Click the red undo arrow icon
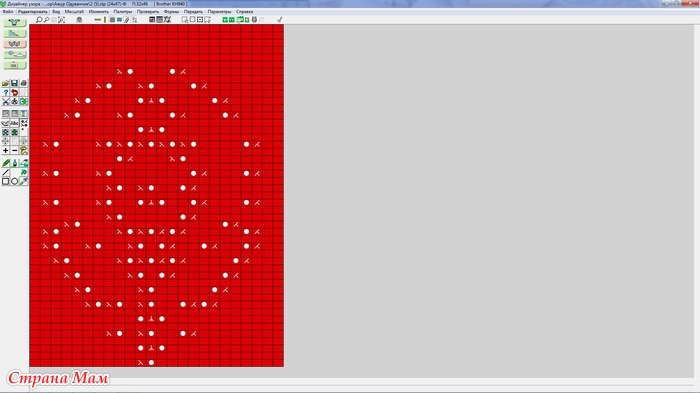 point(14,92)
